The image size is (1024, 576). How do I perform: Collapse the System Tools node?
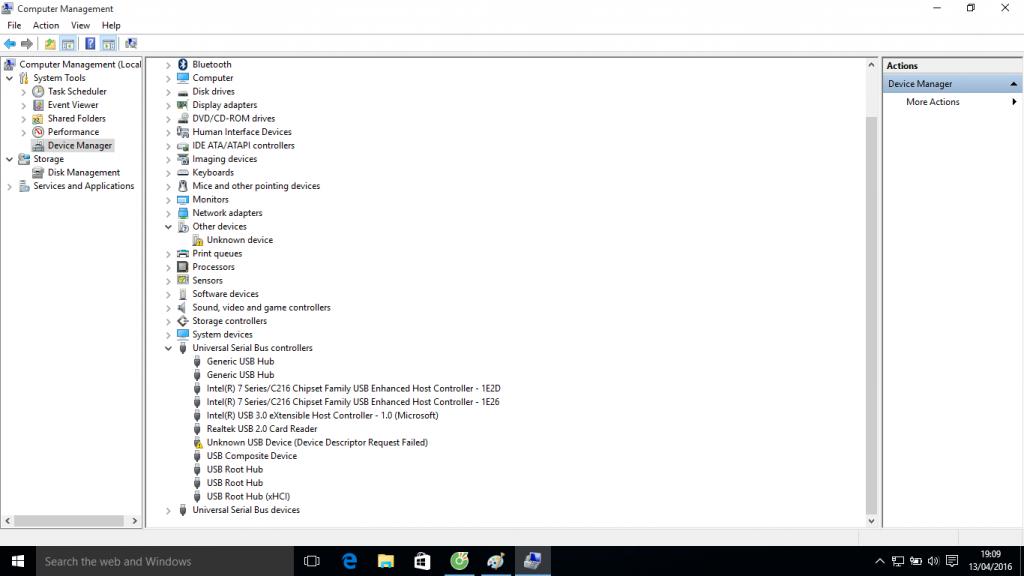coord(9,78)
